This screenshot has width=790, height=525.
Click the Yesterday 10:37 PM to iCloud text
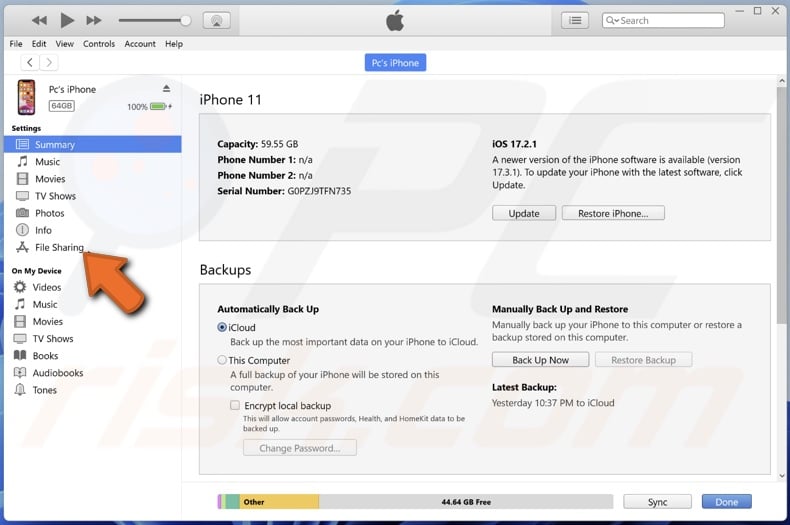coord(553,403)
